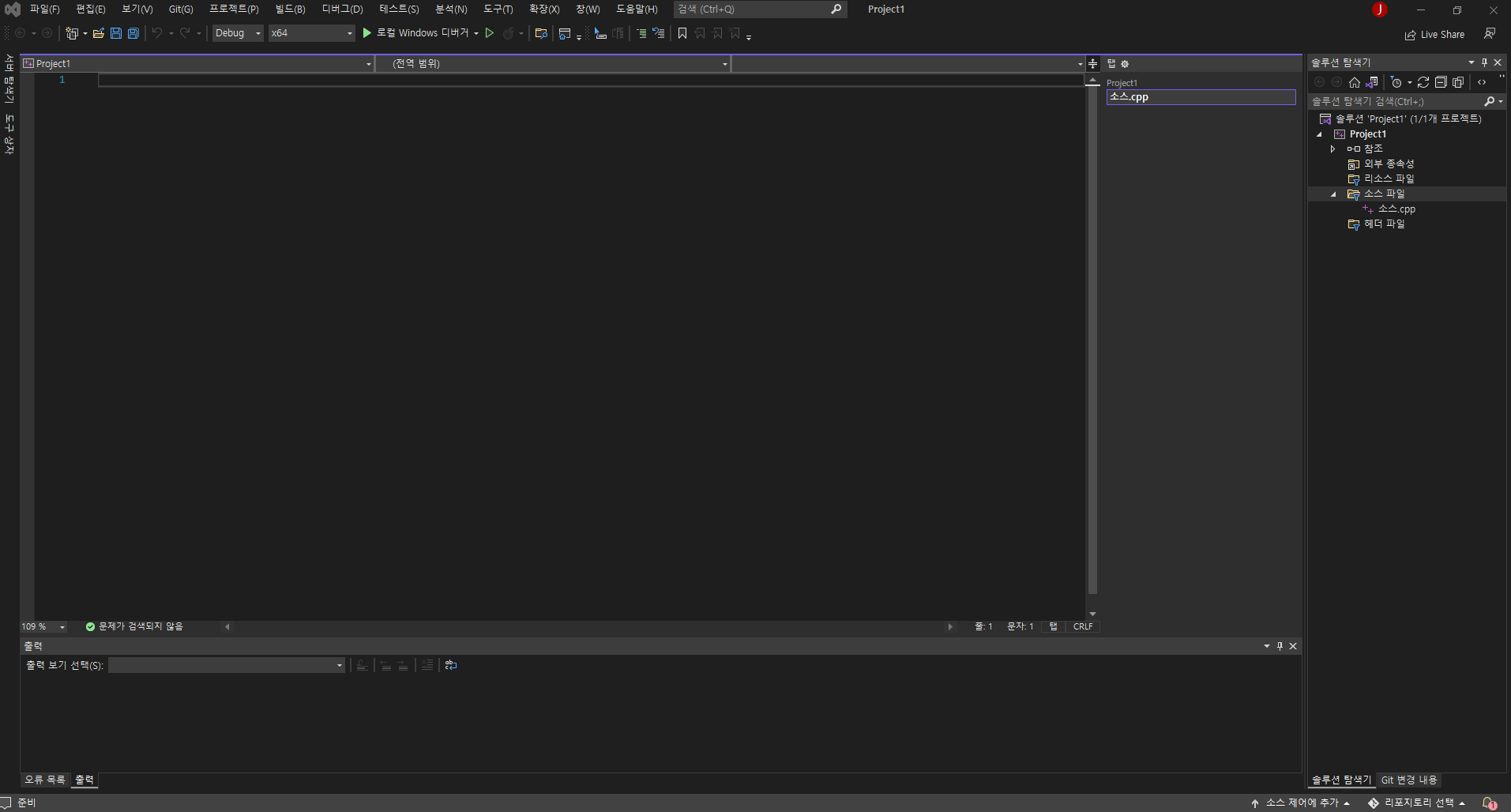Open the 파일(F) menu

pyautogui.click(x=45, y=9)
